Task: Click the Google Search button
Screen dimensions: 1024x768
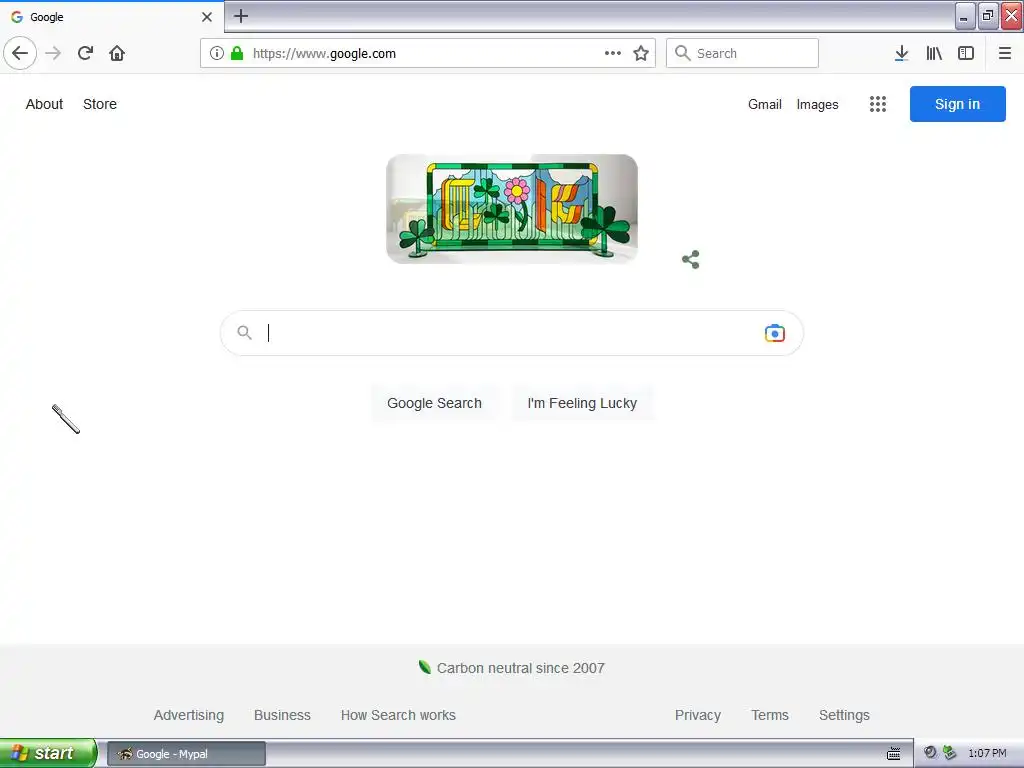Action: click(x=434, y=403)
